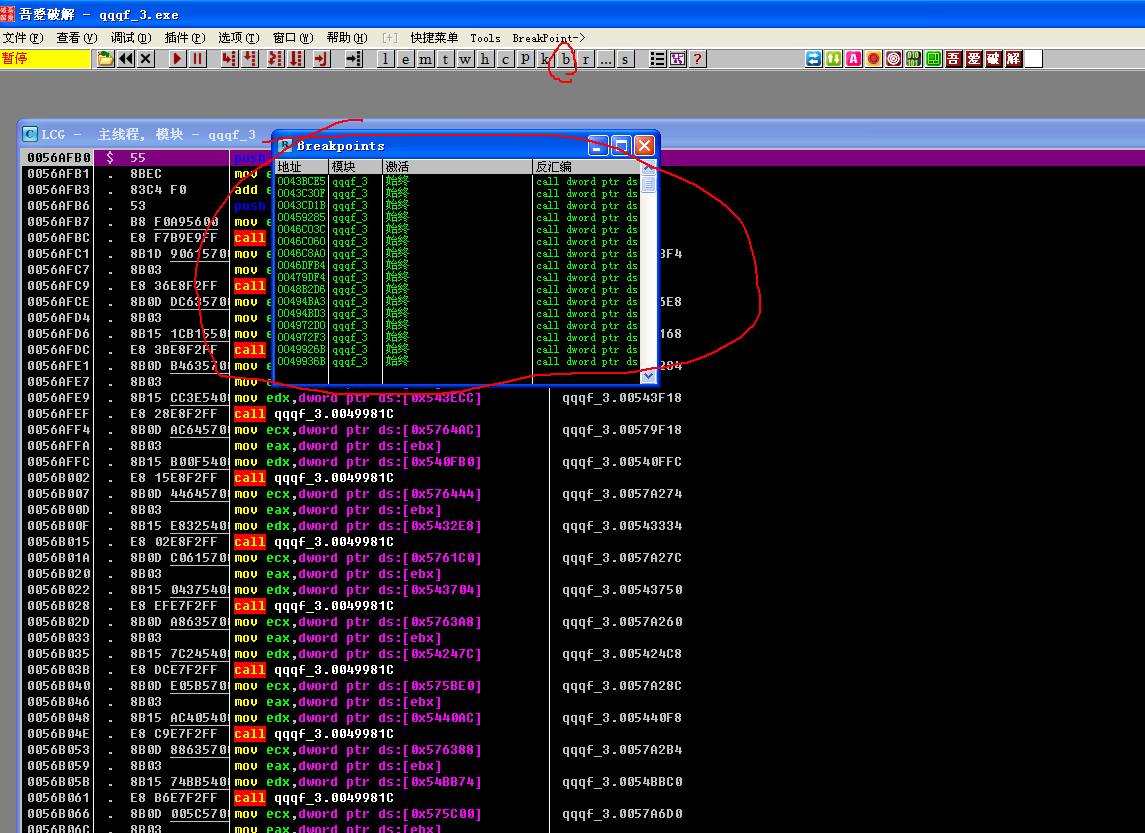Click the red 吾 icon
The height and width of the screenshot is (833, 1145).
tap(954, 59)
